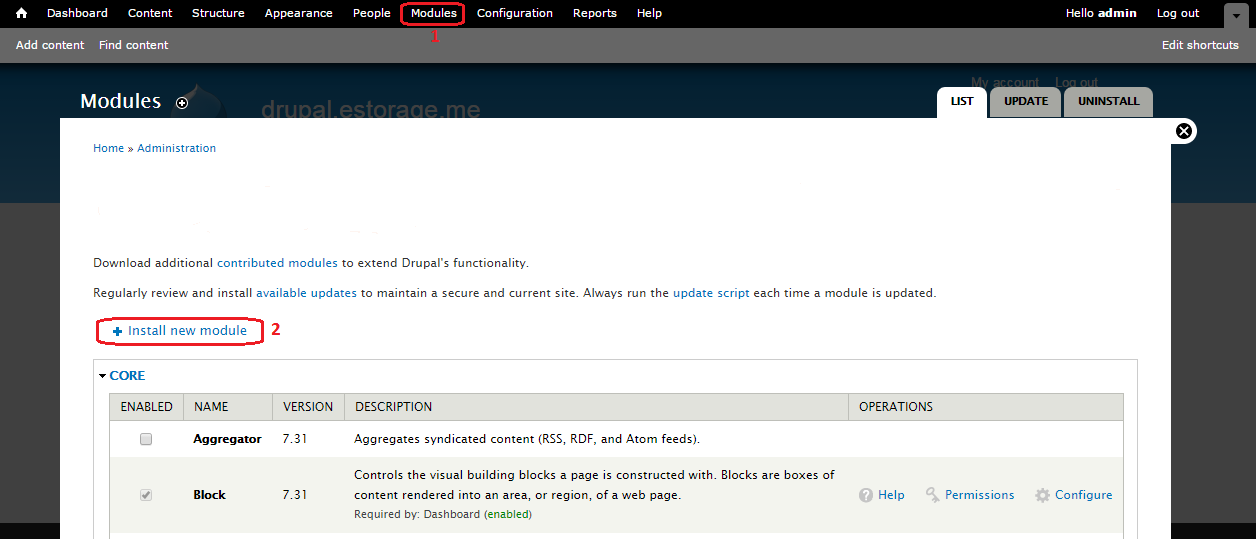
Task: Open the Dashboard menu
Action: point(77,13)
